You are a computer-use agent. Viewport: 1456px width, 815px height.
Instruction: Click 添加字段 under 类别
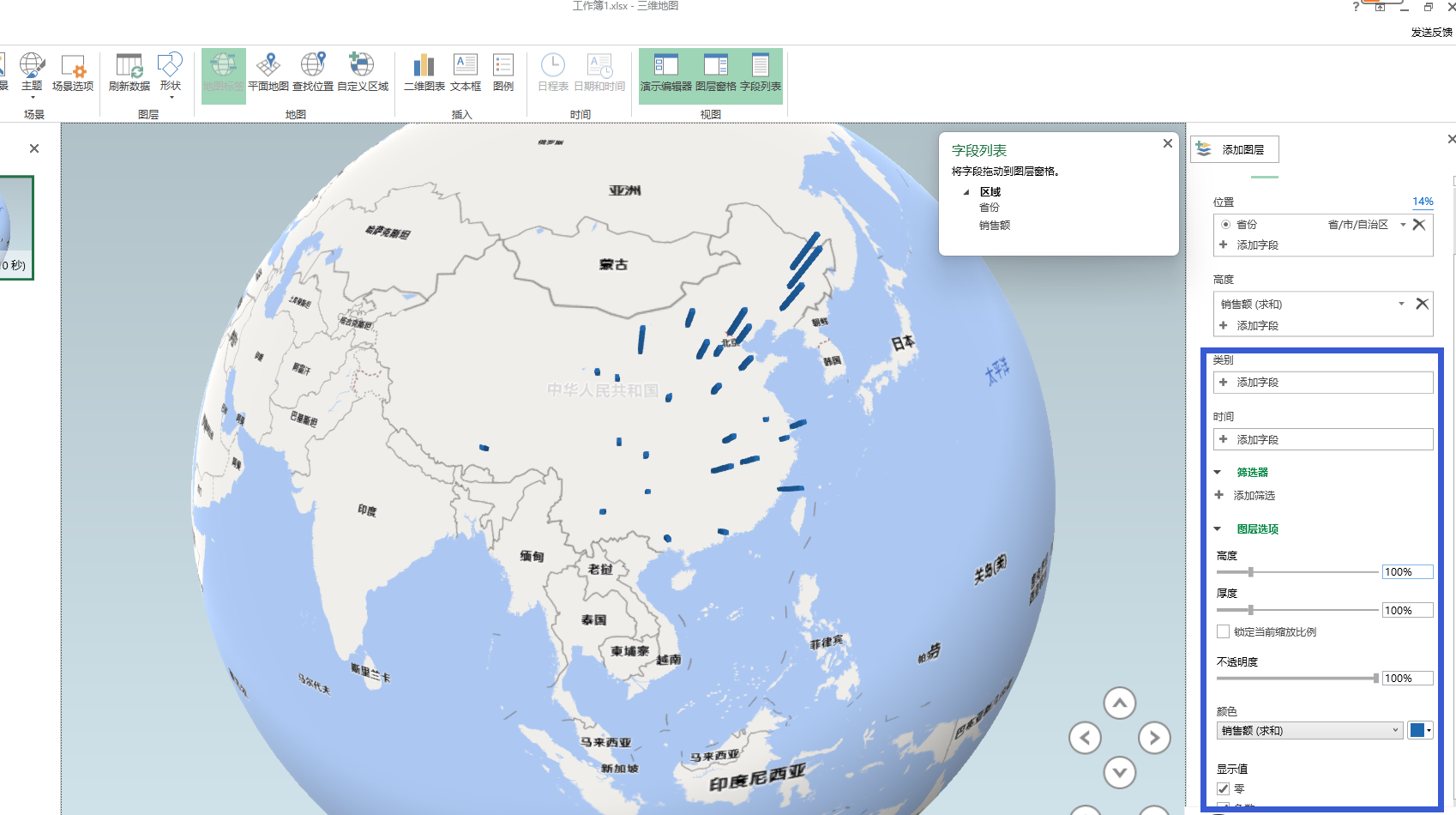1323,383
